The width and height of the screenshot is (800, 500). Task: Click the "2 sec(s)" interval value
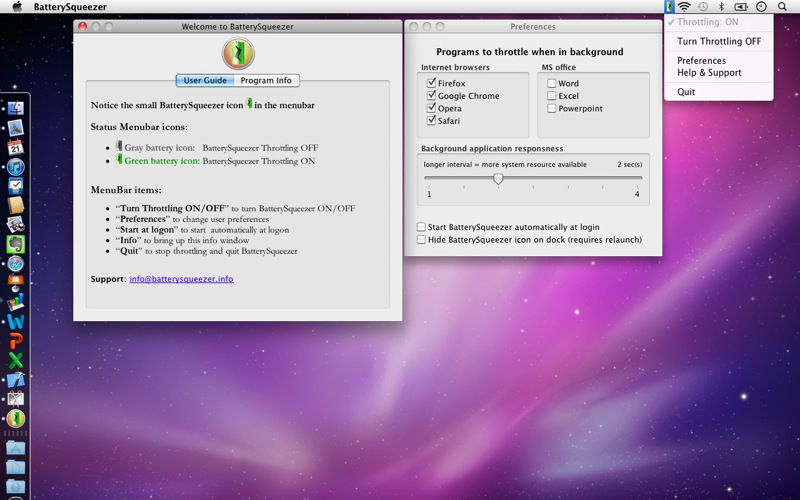pos(630,164)
